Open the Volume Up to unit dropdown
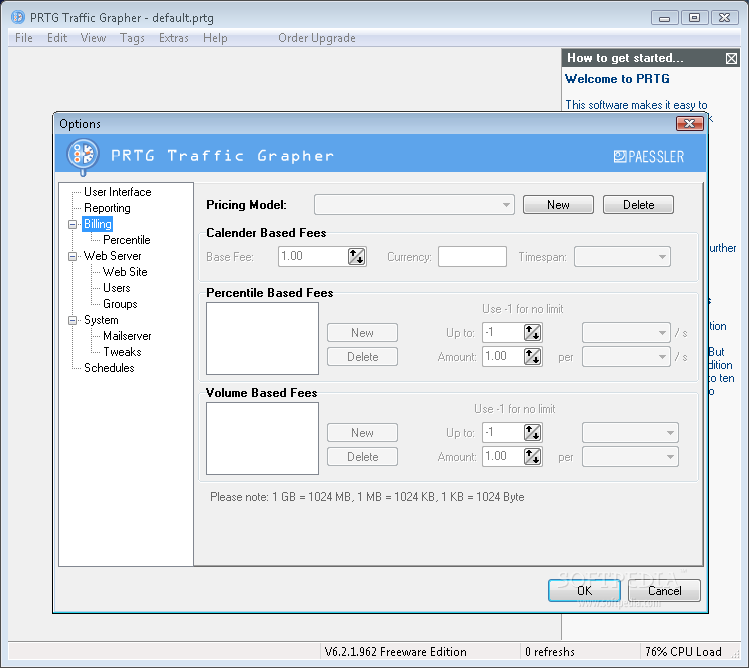This screenshot has height=668, width=749. pyautogui.click(x=630, y=432)
